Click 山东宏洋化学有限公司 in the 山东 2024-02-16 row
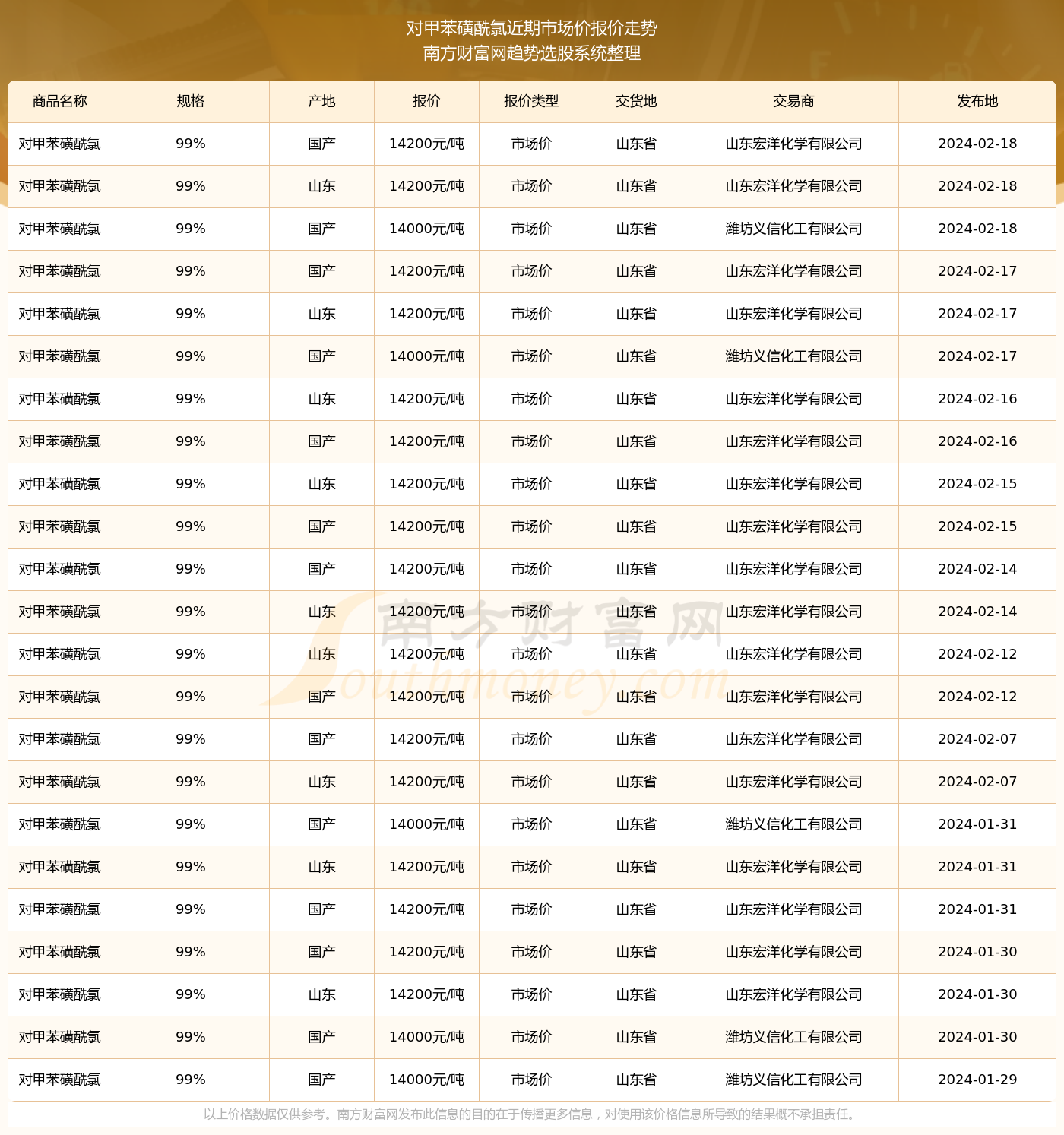 [793, 399]
